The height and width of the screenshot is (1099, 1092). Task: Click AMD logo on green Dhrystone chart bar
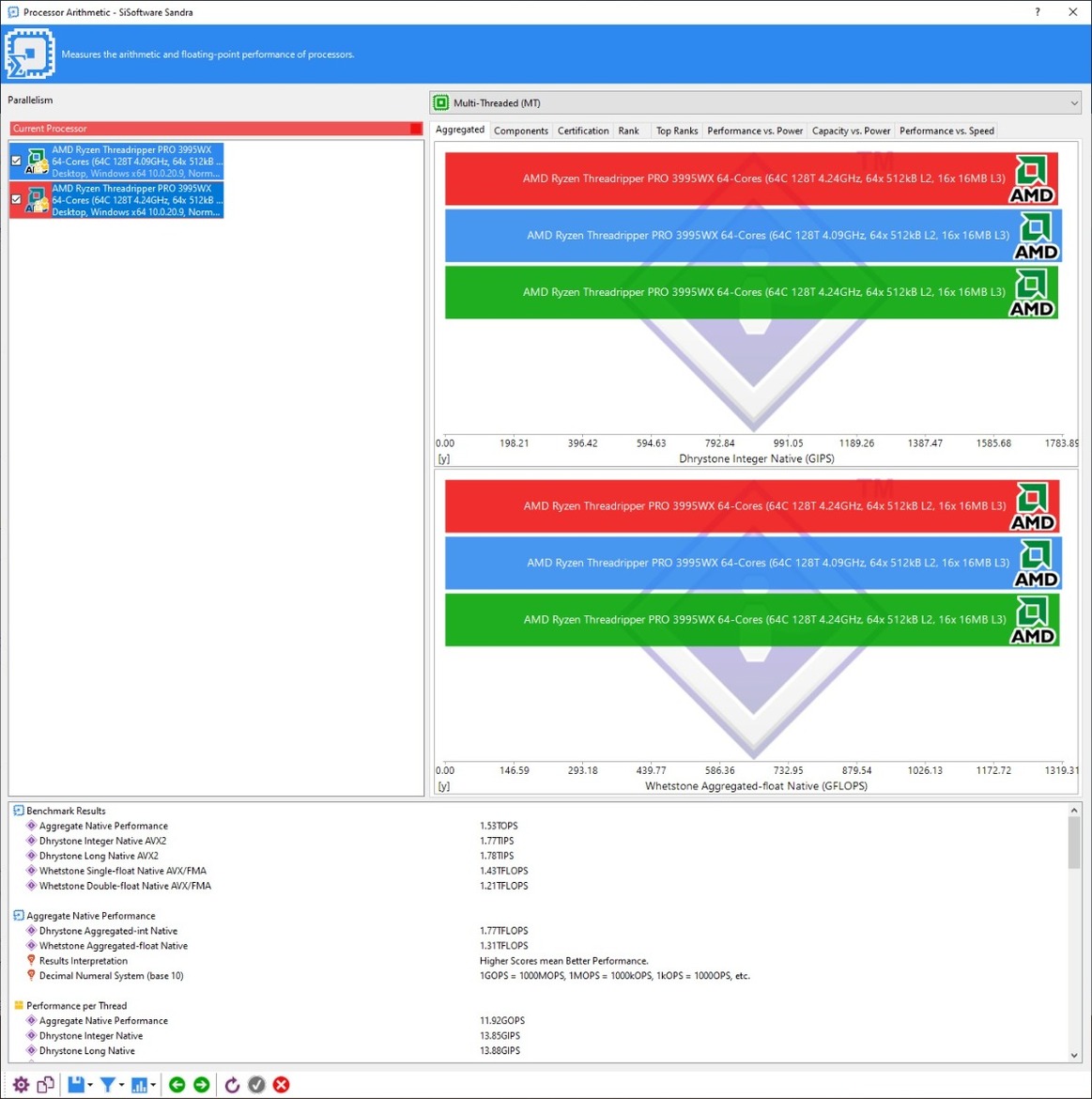pyautogui.click(x=1031, y=293)
